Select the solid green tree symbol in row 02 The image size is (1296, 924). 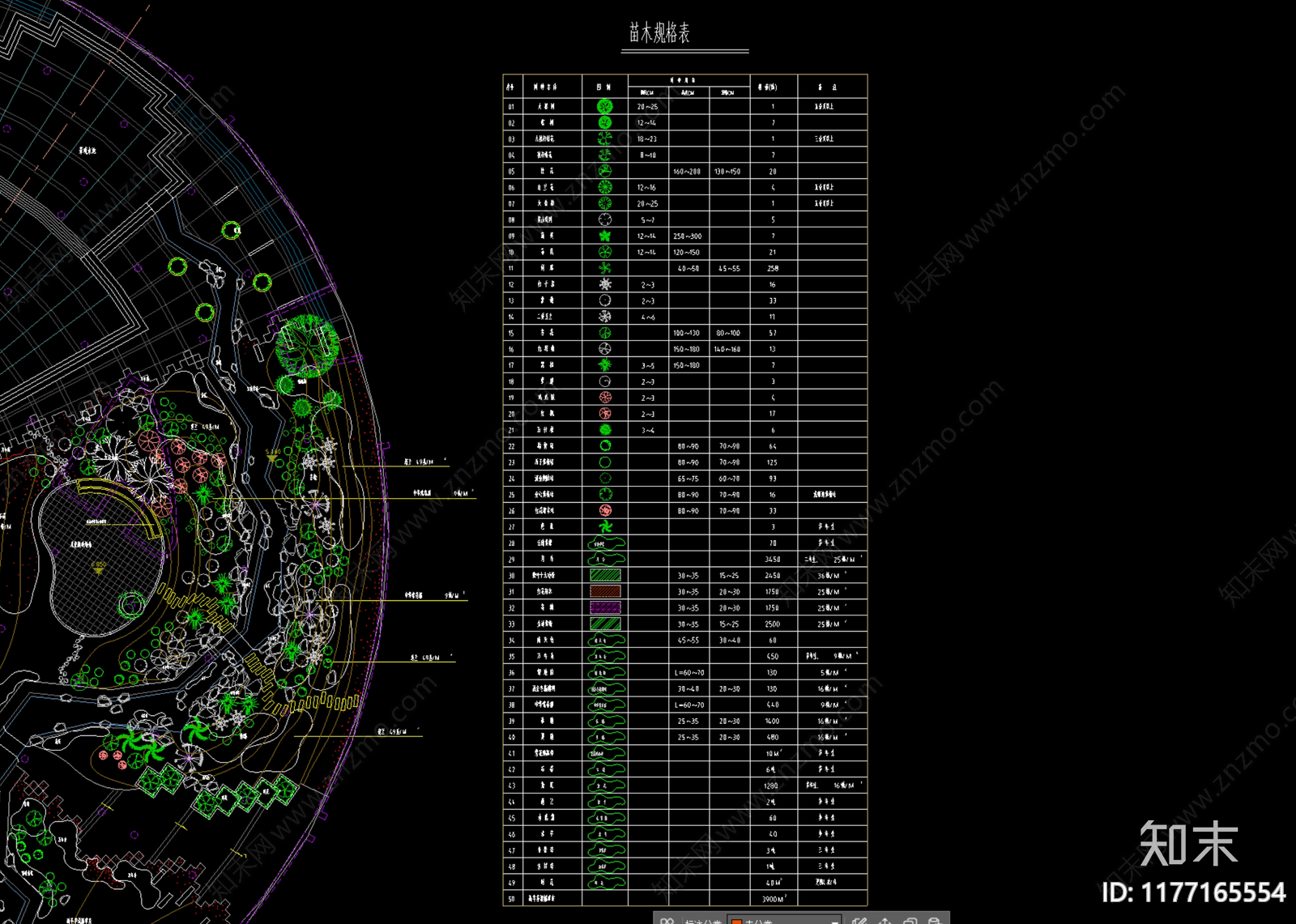pos(605,122)
